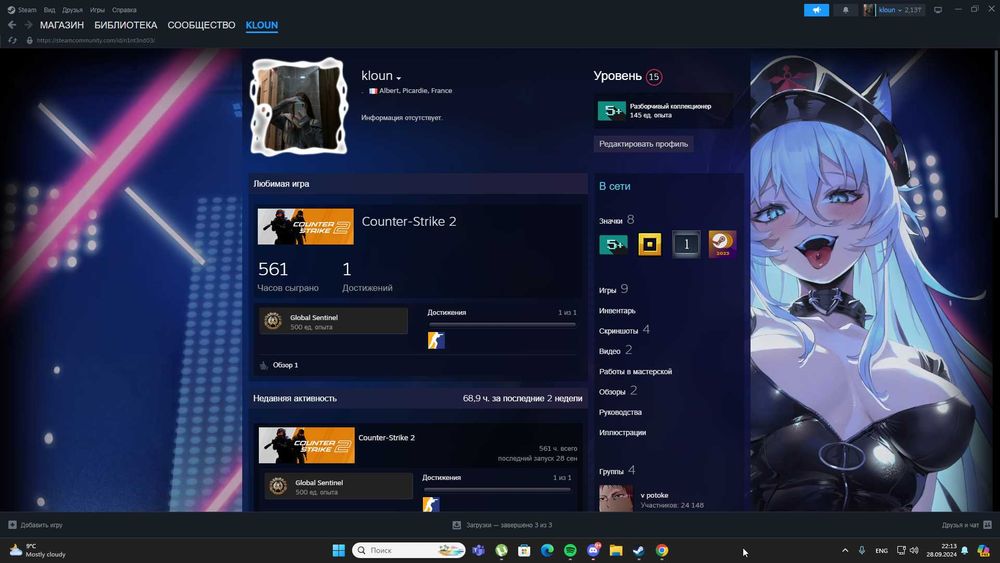
Task: Click the kloun profile avatar image
Action: (x=298, y=106)
